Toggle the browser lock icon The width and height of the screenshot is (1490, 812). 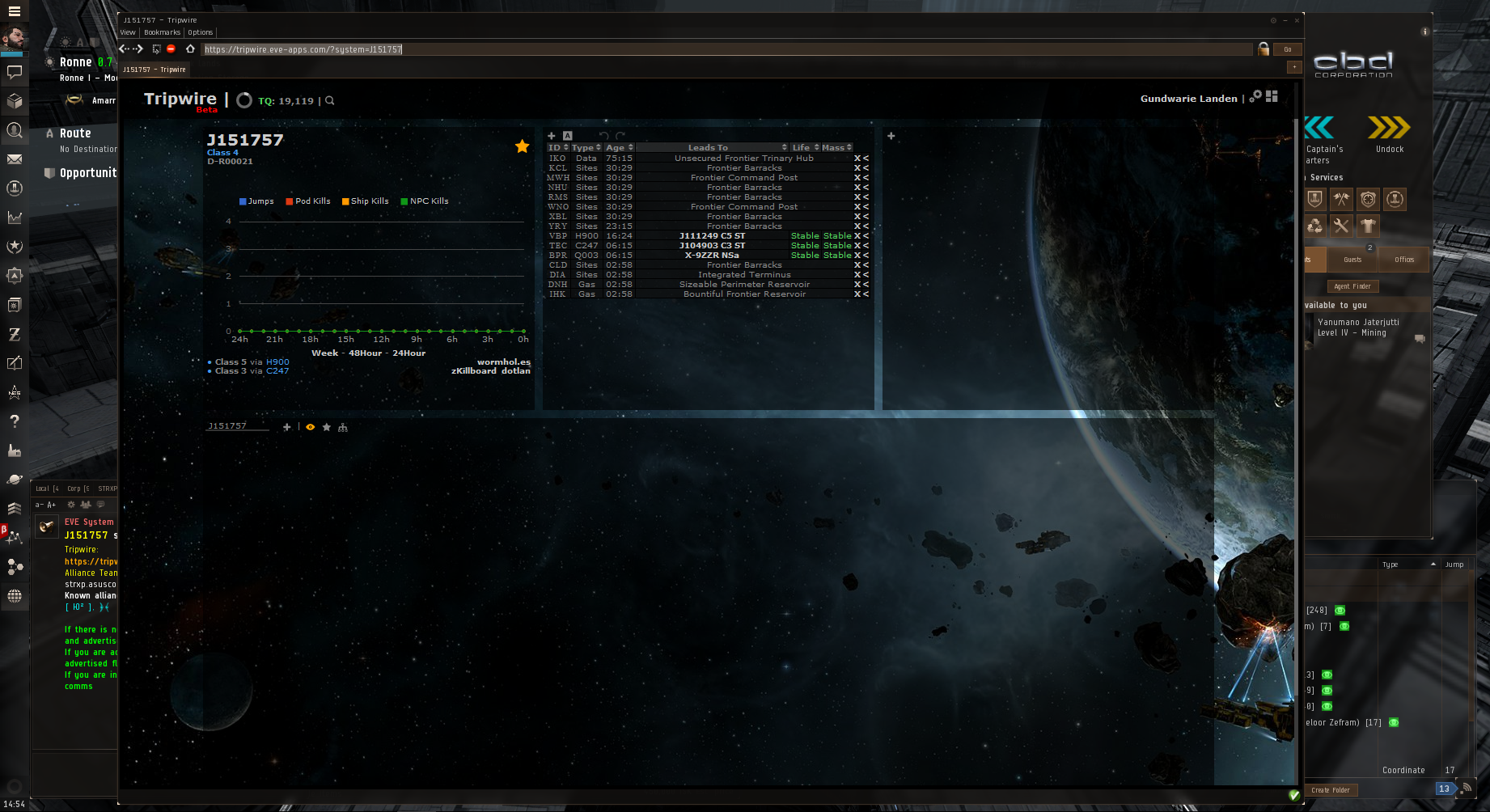point(1264,49)
